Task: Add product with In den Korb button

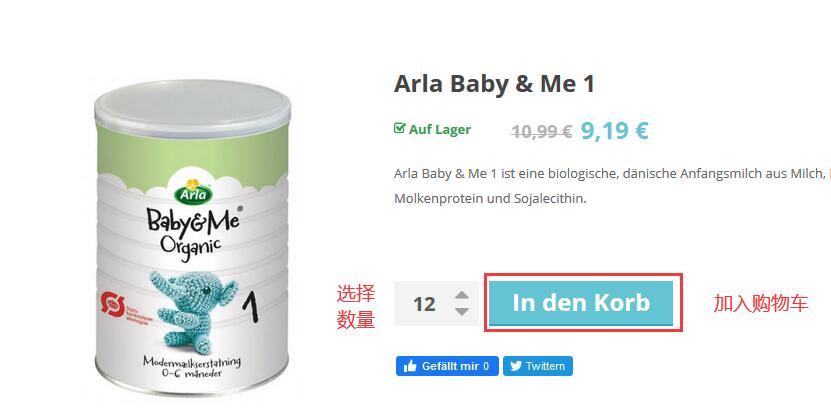Action: [581, 303]
